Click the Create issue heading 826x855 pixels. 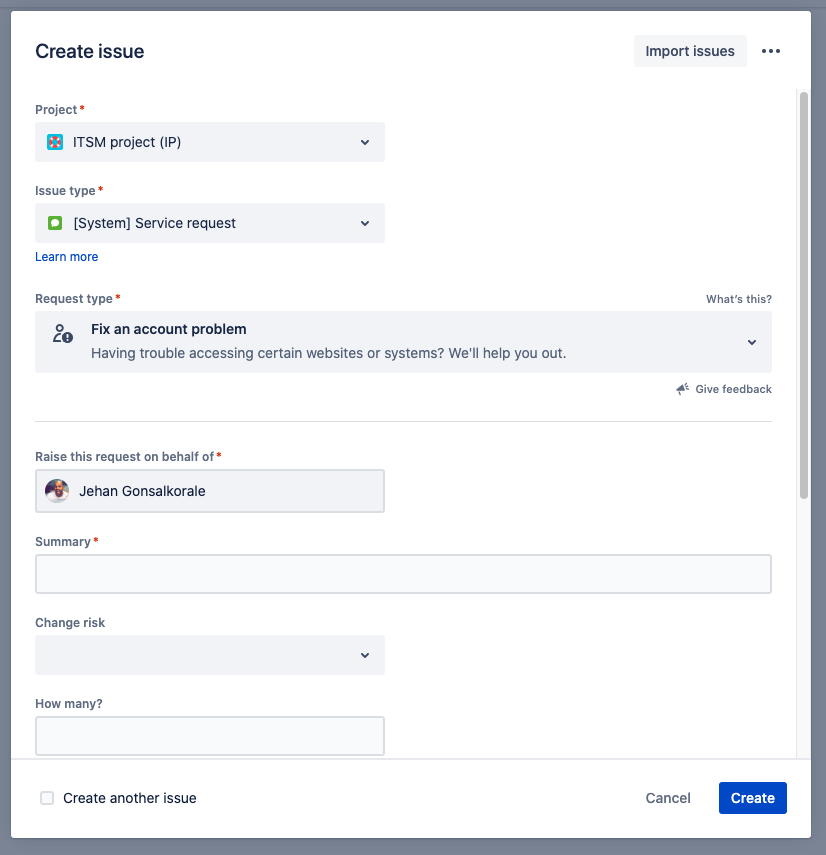pos(90,51)
